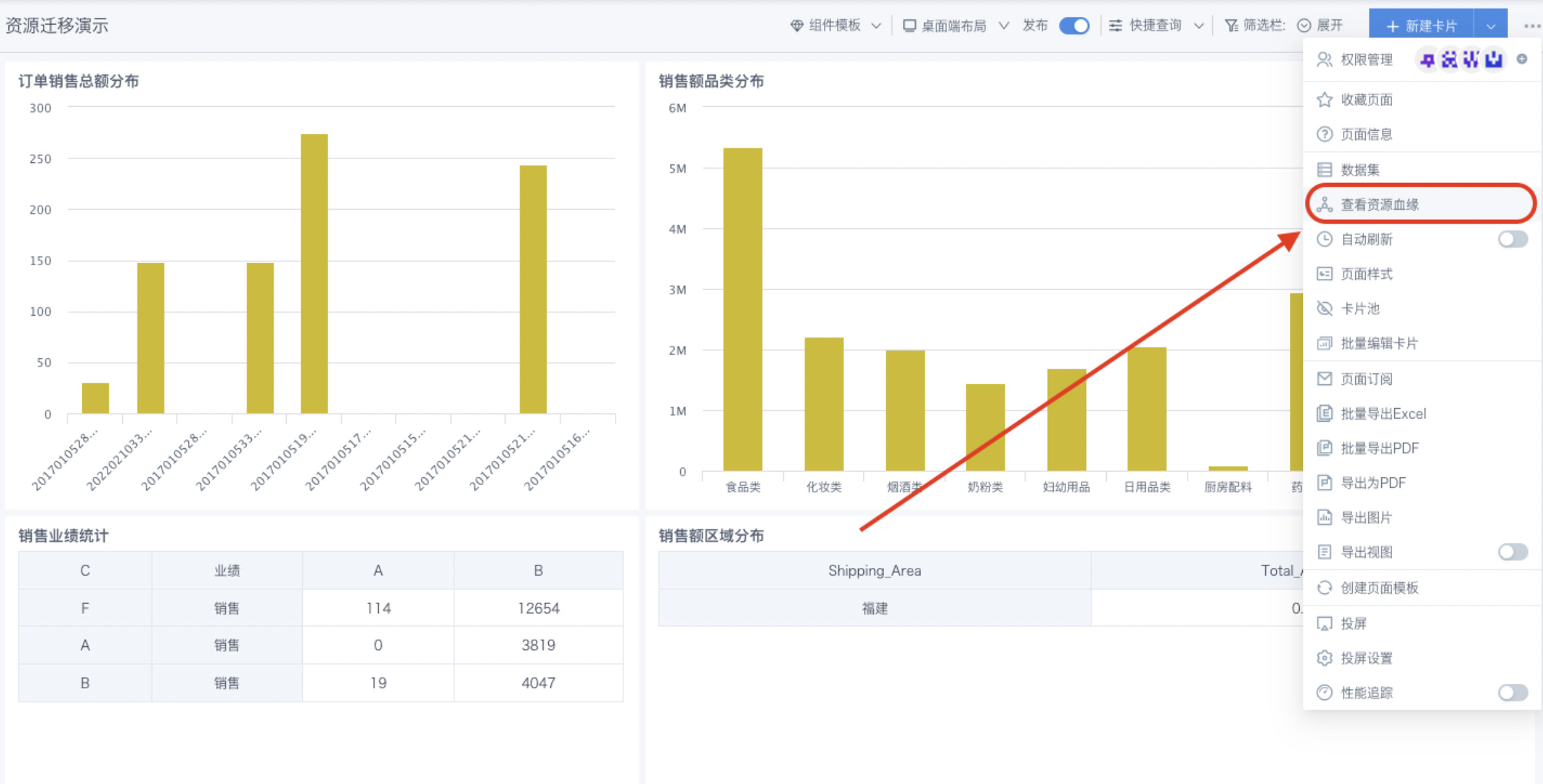
Task: Click the 新建卡片 button
Action: [1421, 27]
